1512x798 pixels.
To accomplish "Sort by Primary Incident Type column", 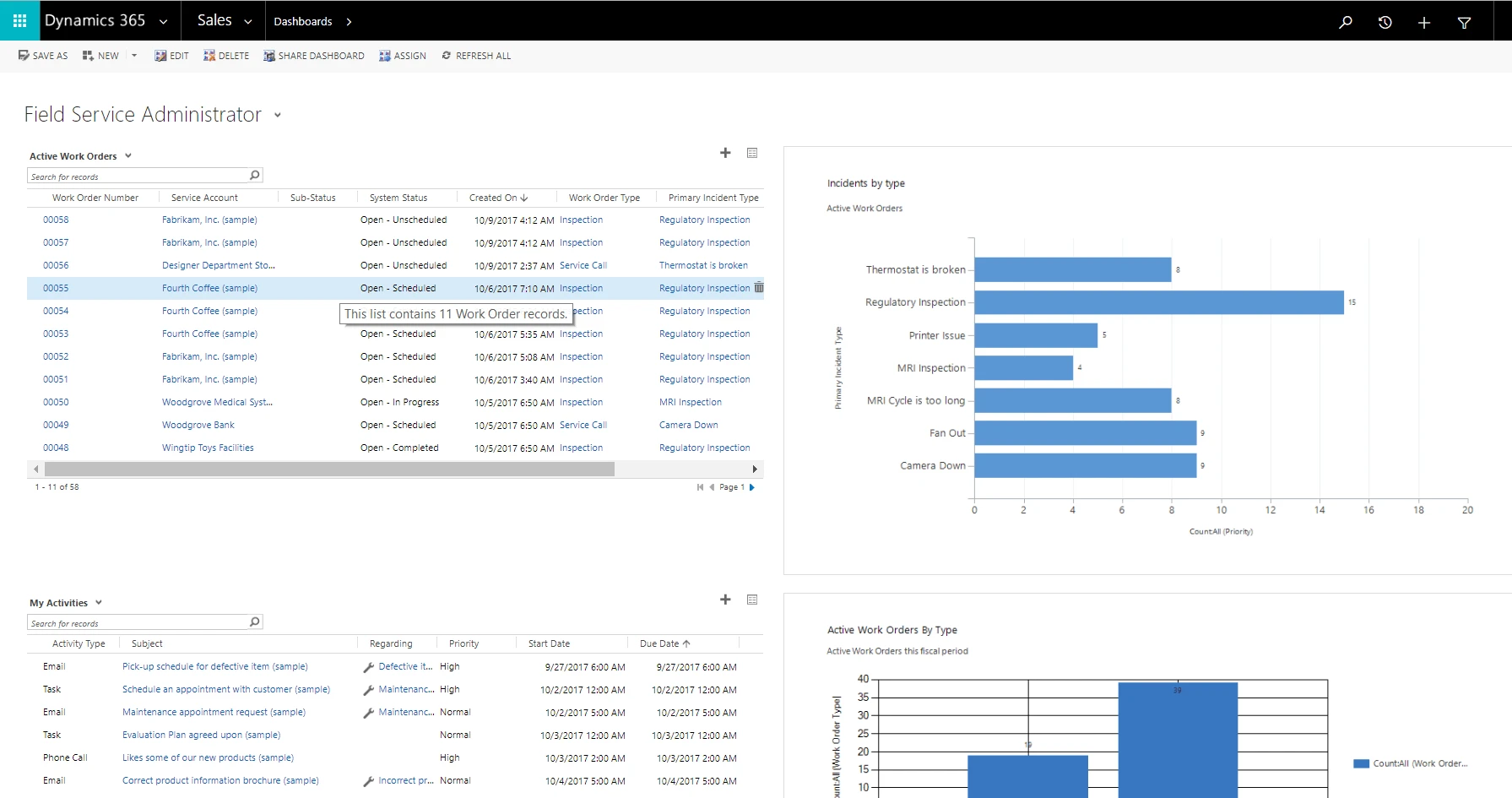I will pyautogui.click(x=713, y=198).
